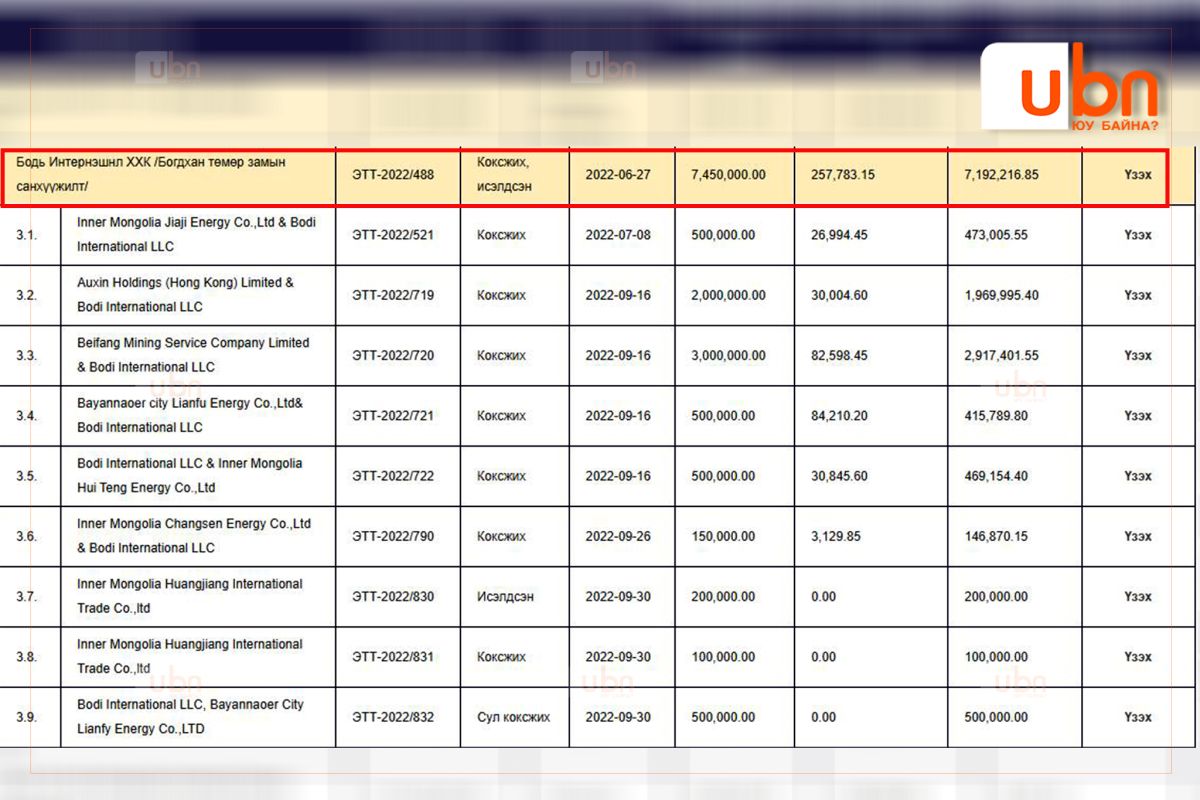Select the row number 3.3 cell

27,356
